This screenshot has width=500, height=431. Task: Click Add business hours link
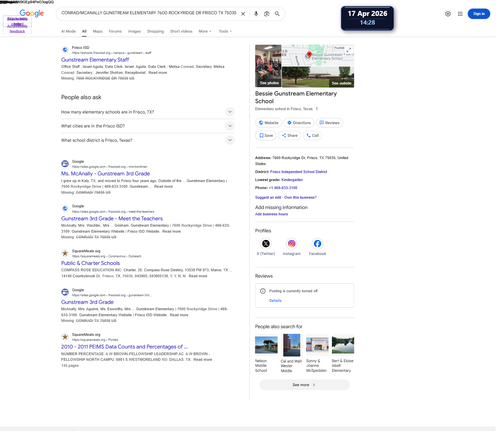point(272,214)
